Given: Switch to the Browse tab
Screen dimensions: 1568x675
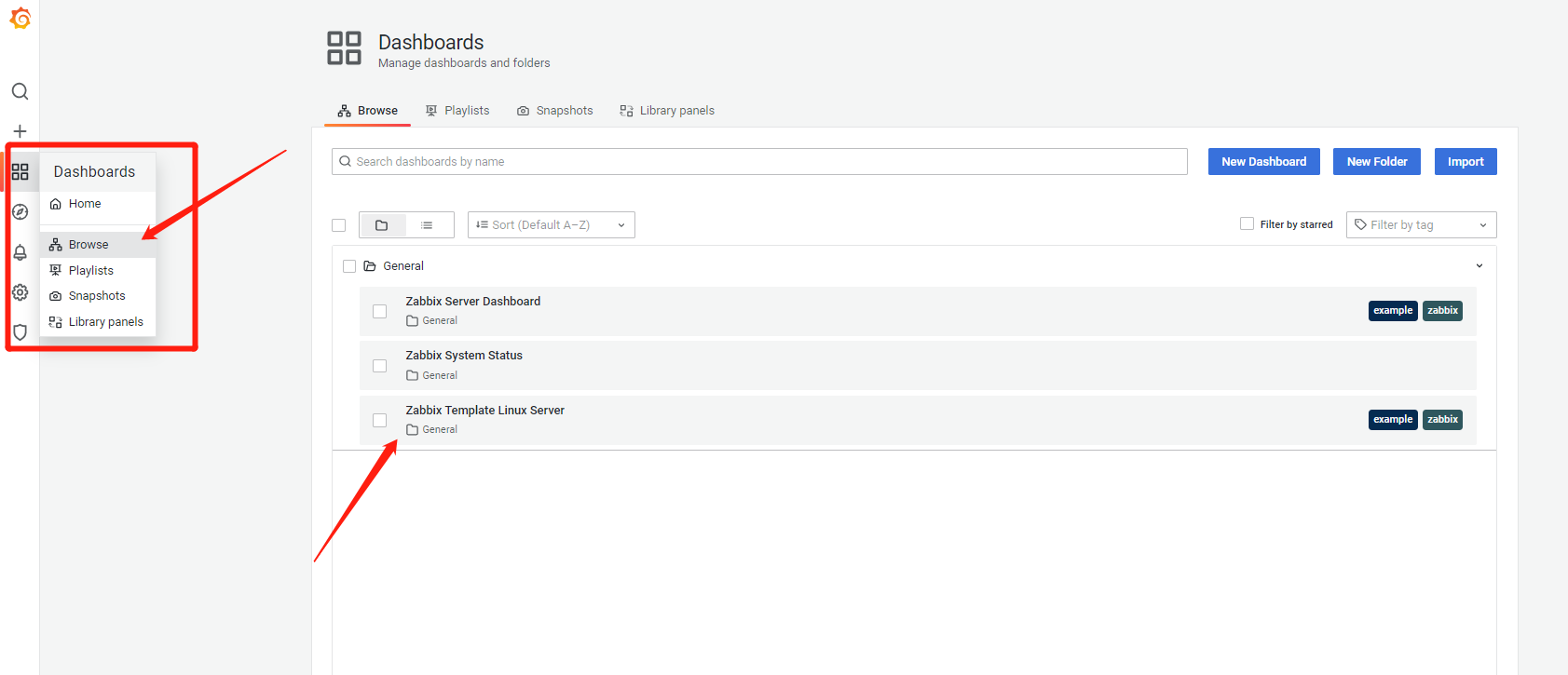Looking at the screenshot, I should [x=368, y=111].
